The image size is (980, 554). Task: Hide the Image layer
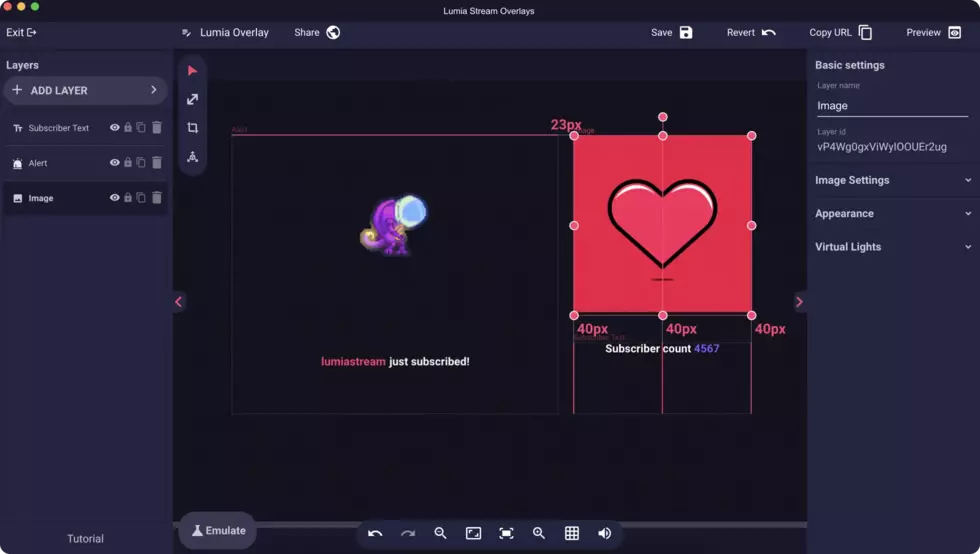pos(114,198)
